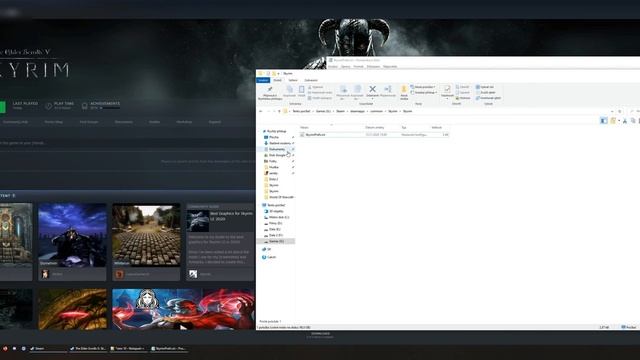The height and width of the screenshot is (360, 640).
Task: Click the Steam achievements progress bar
Action: [110, 108]
